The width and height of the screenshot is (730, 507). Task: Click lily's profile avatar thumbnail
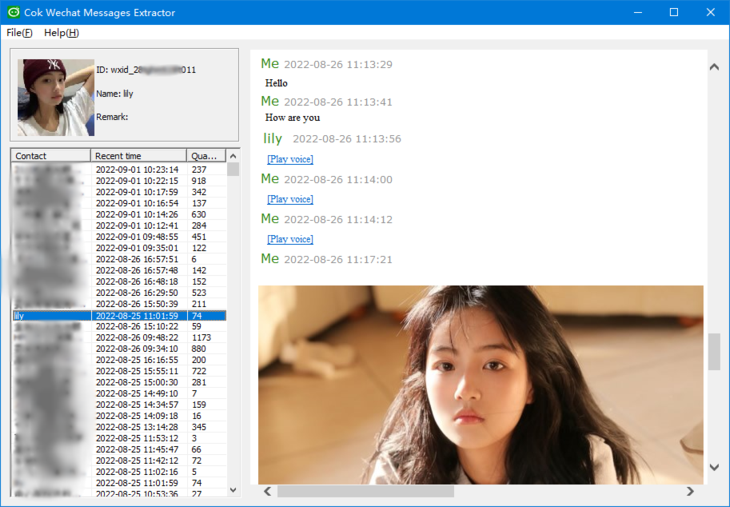[x=56, y=97]
